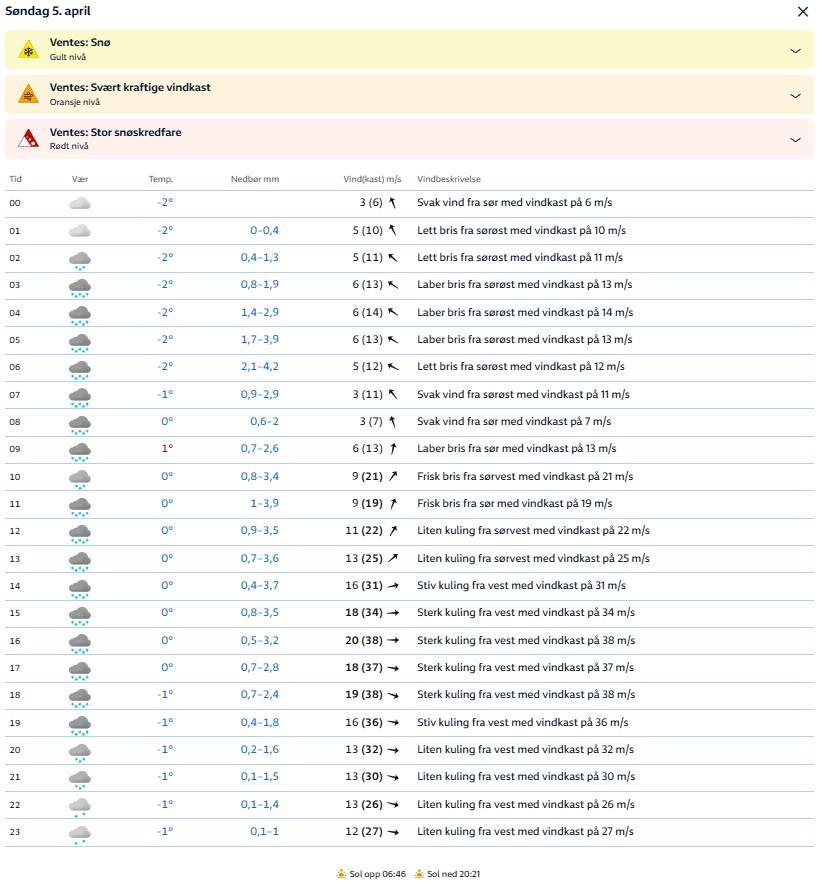Viewport: 822px width, 884px height.
Task: Click the sunset icon beside Sol ned
Action: (x=419, y=874)
